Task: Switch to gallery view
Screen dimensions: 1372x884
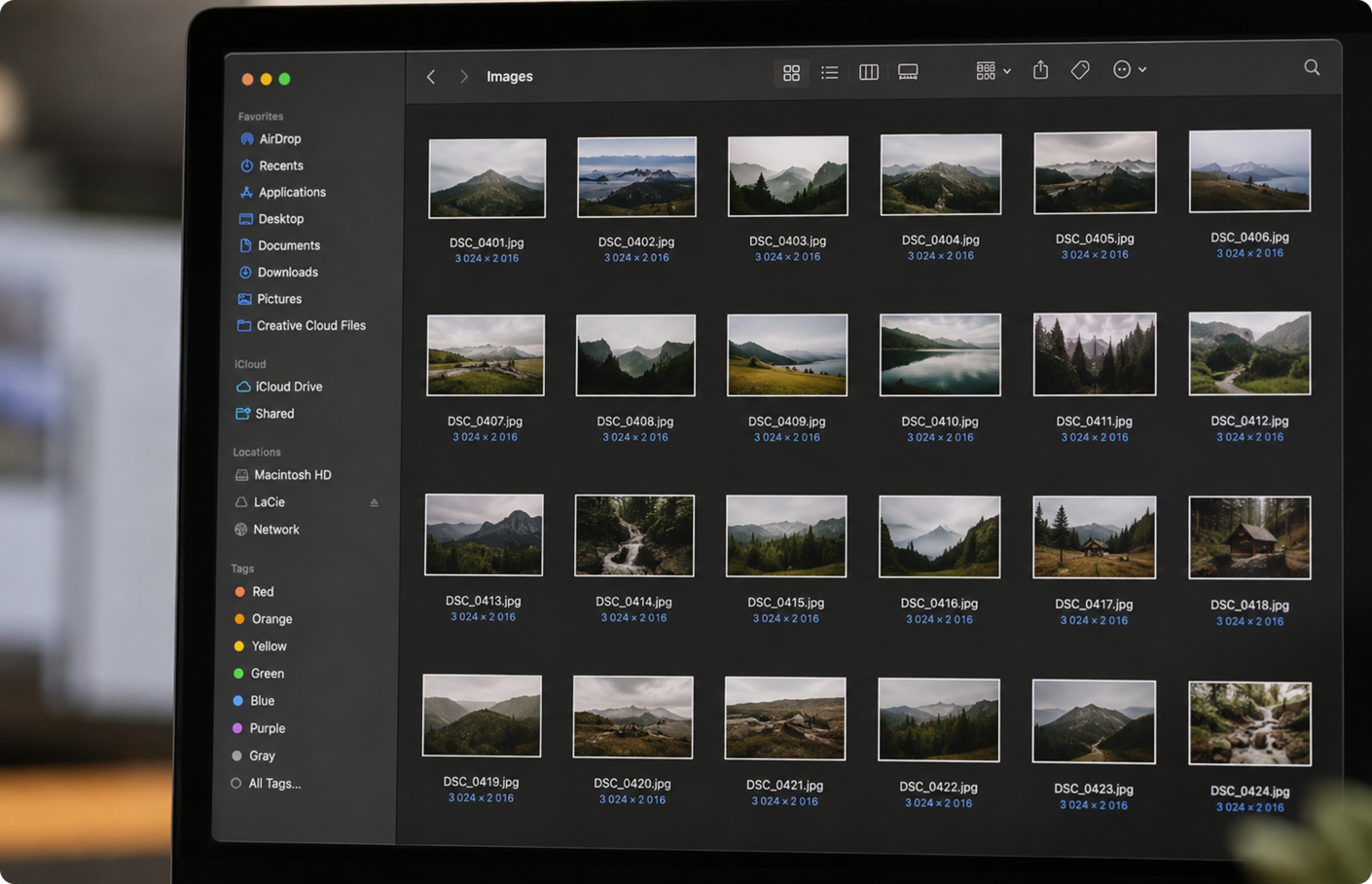Action: point(908,72)
